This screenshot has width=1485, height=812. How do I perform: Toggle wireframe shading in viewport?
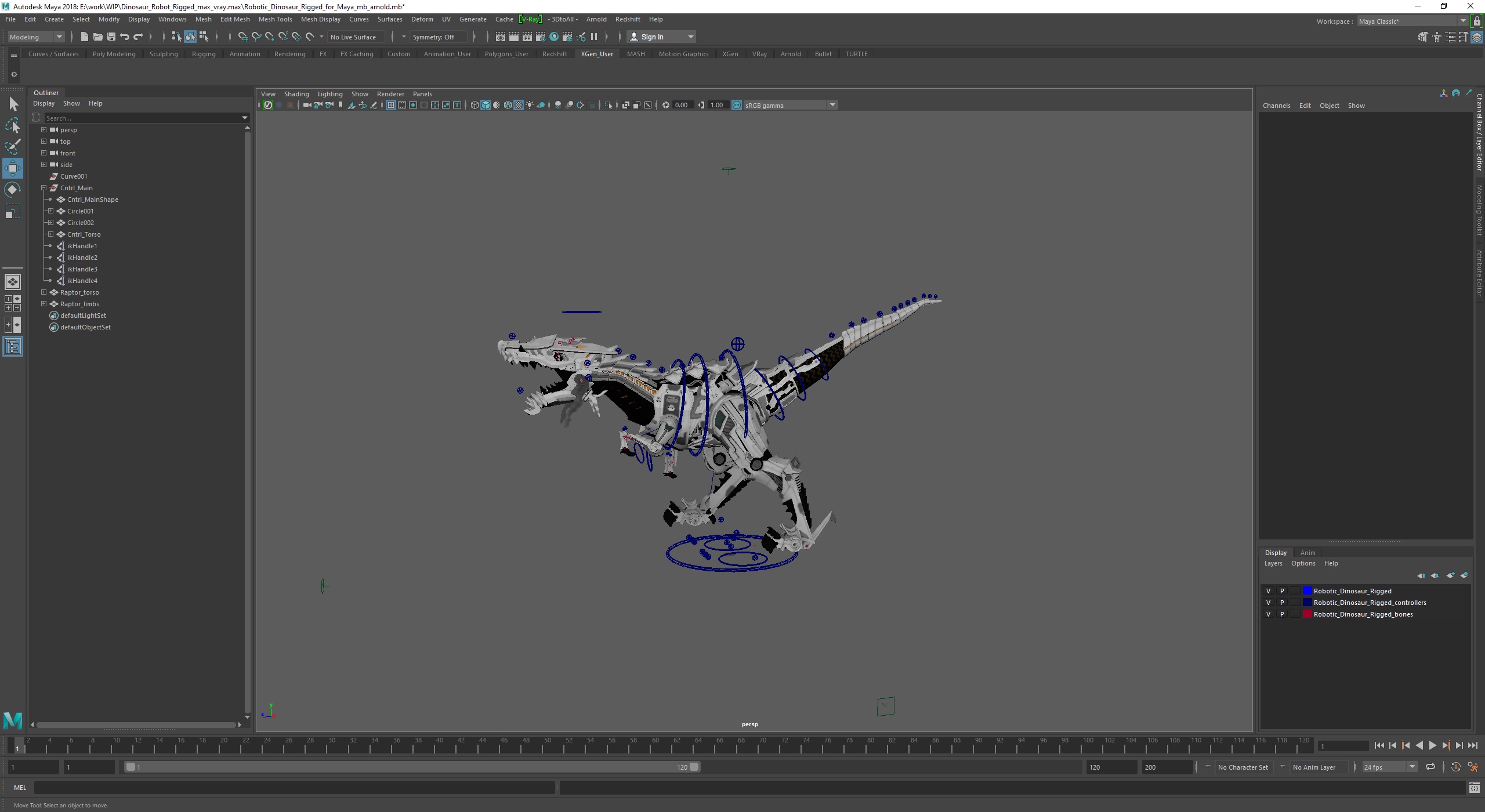(x=475, y=105)
